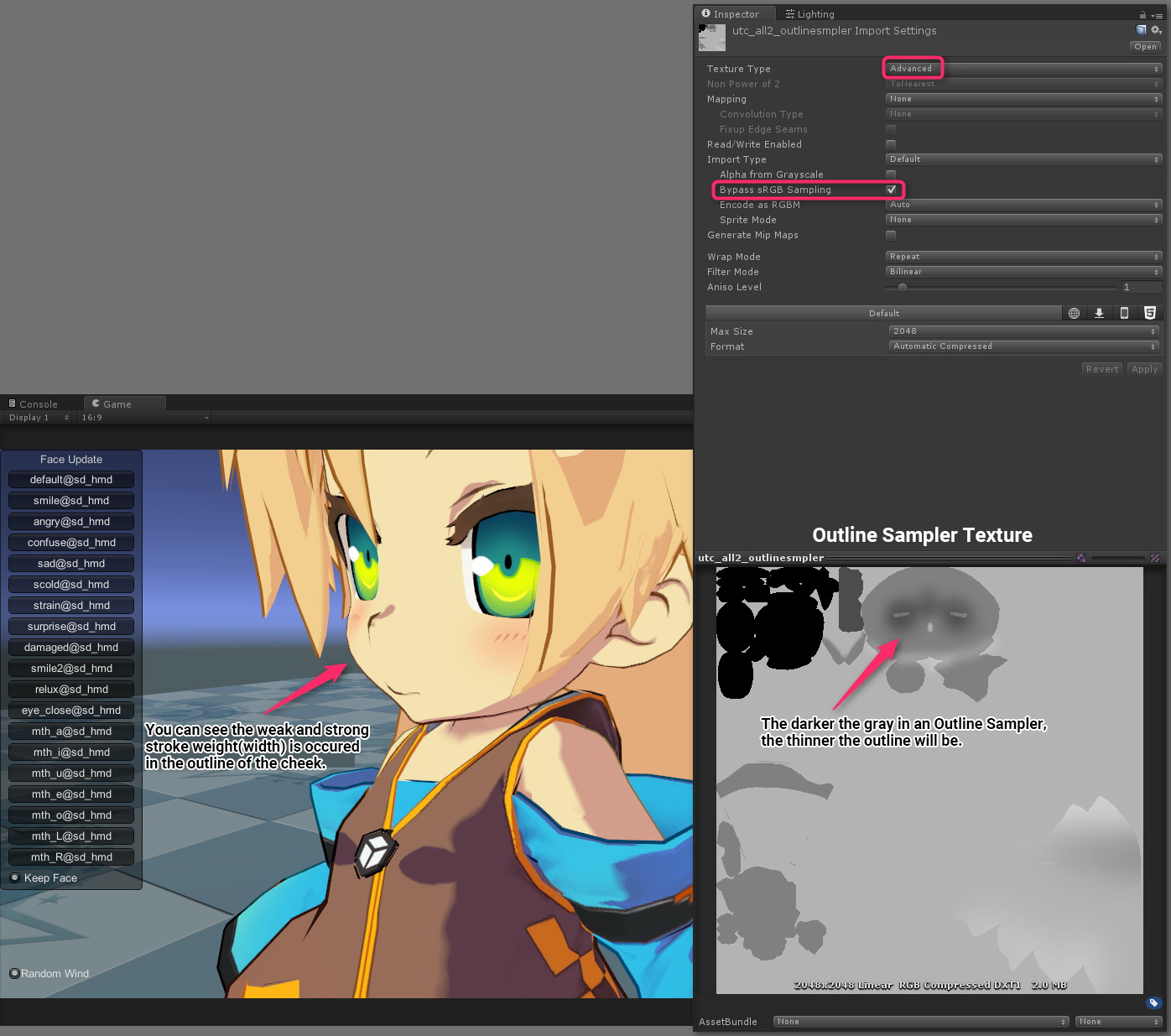Image resolution: width=1171 pixels, height=1036 pixels.
Task: Expand the Filter Mode dropdown
Action: click(x=1023, y=272)
